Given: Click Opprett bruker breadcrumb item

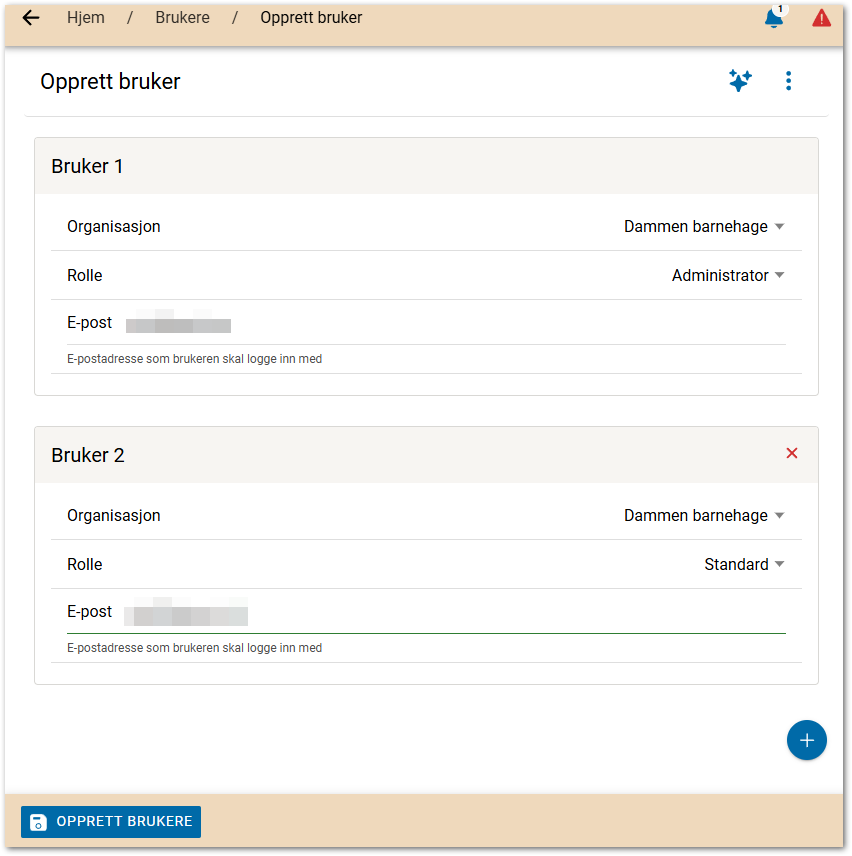Looking at the screenshot, I should (x=311, y=18).
